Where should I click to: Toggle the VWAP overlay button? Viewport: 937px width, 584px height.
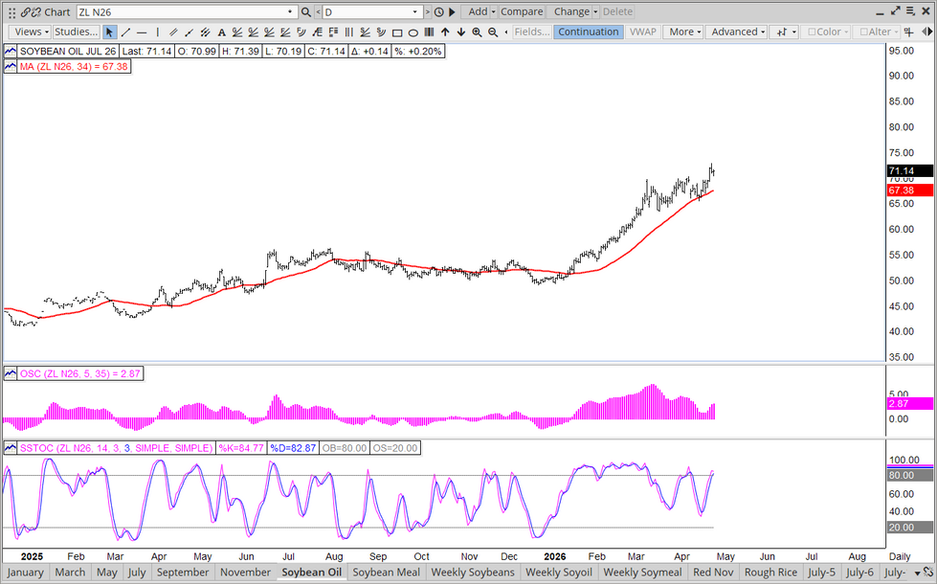[643, 32]
